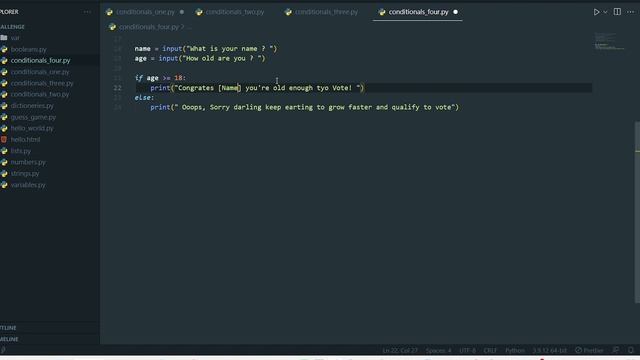
Task: Run the Python file with play button
Action: point(596,12)
